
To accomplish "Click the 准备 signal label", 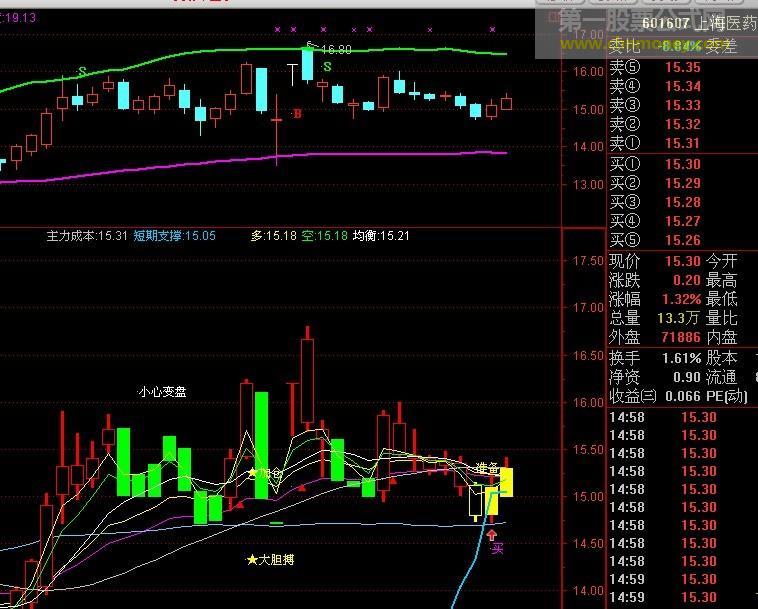I will coord(487,467).
